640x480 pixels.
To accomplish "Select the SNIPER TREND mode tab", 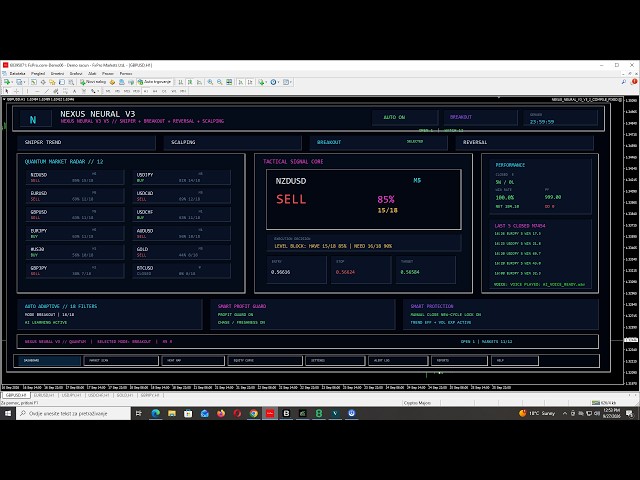I will coord(86,142).
